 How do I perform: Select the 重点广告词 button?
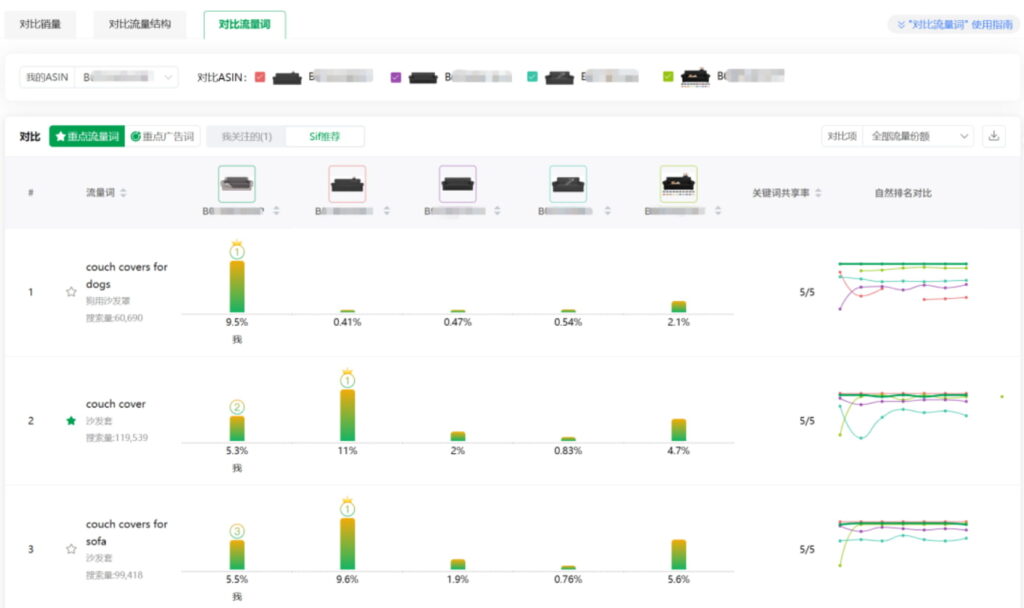163,136
